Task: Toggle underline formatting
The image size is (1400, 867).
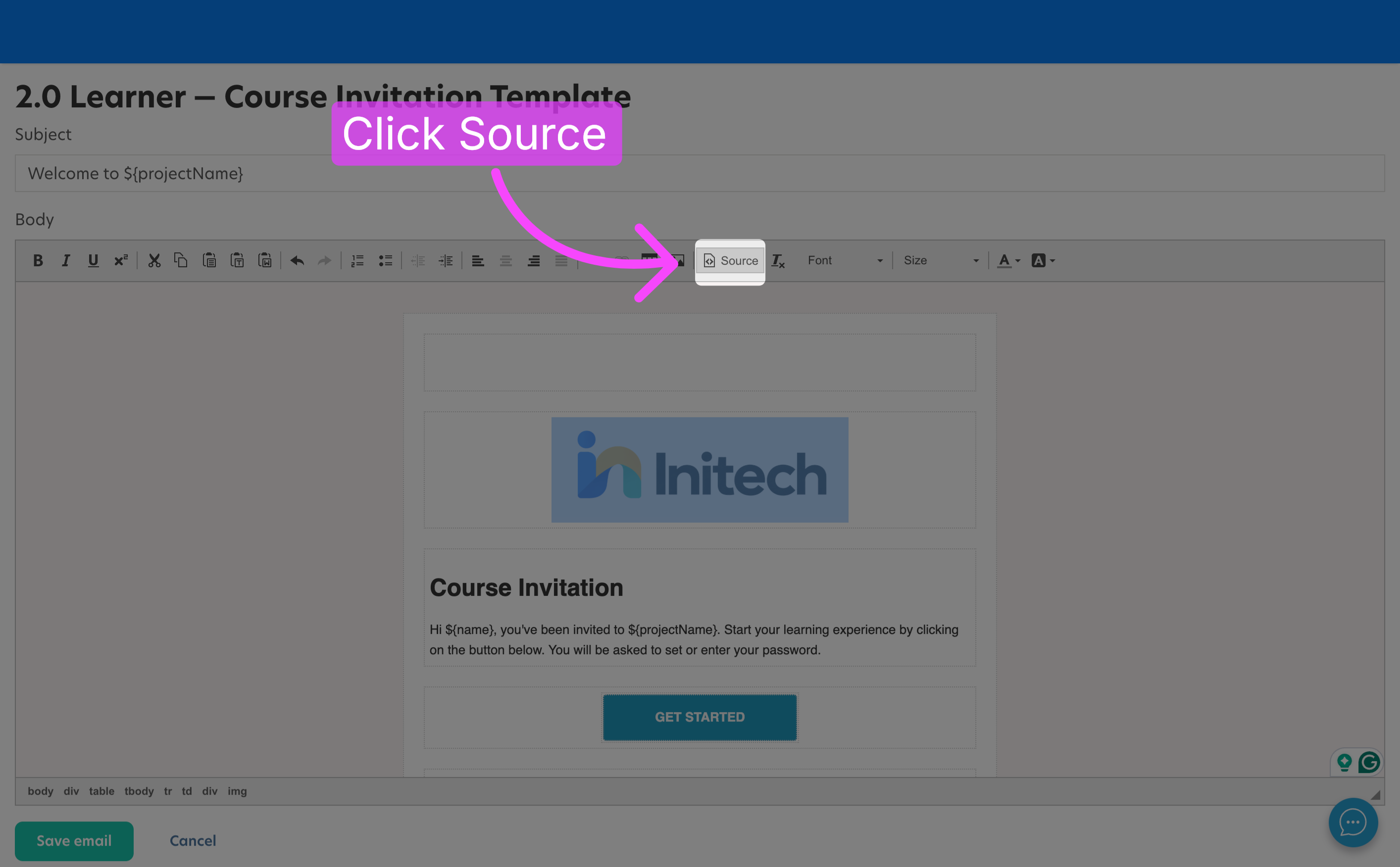Action: [93, 261]
